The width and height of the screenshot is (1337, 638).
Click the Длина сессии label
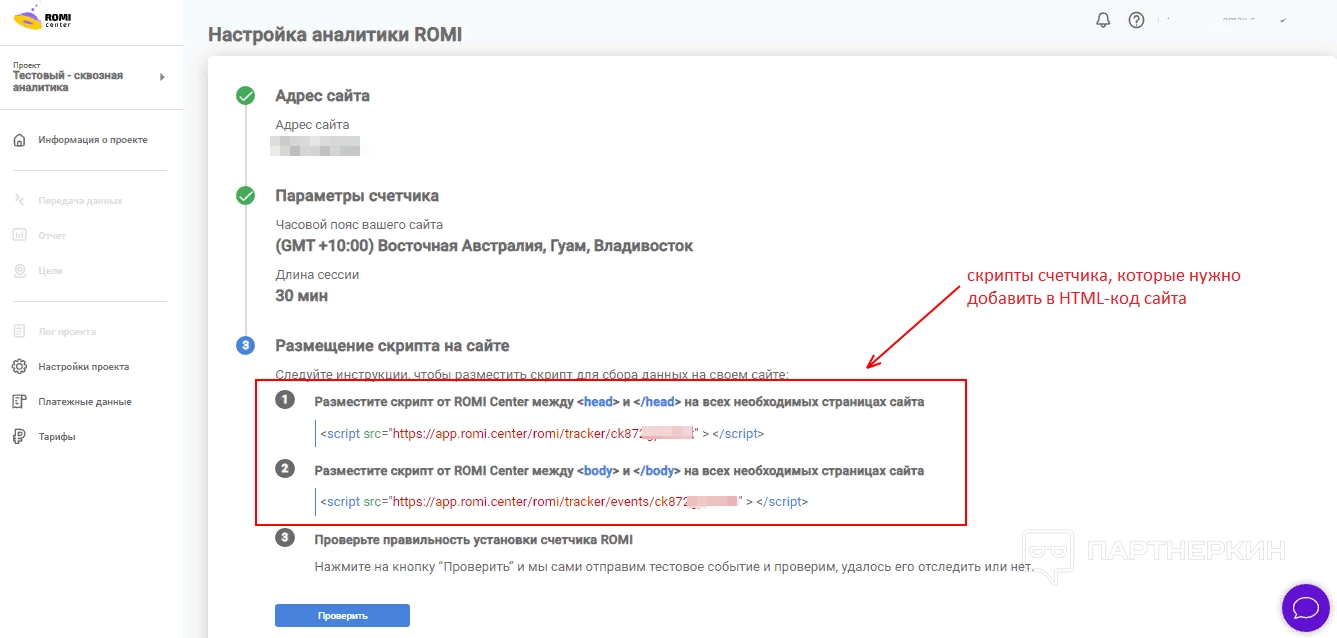pos(317,274)
